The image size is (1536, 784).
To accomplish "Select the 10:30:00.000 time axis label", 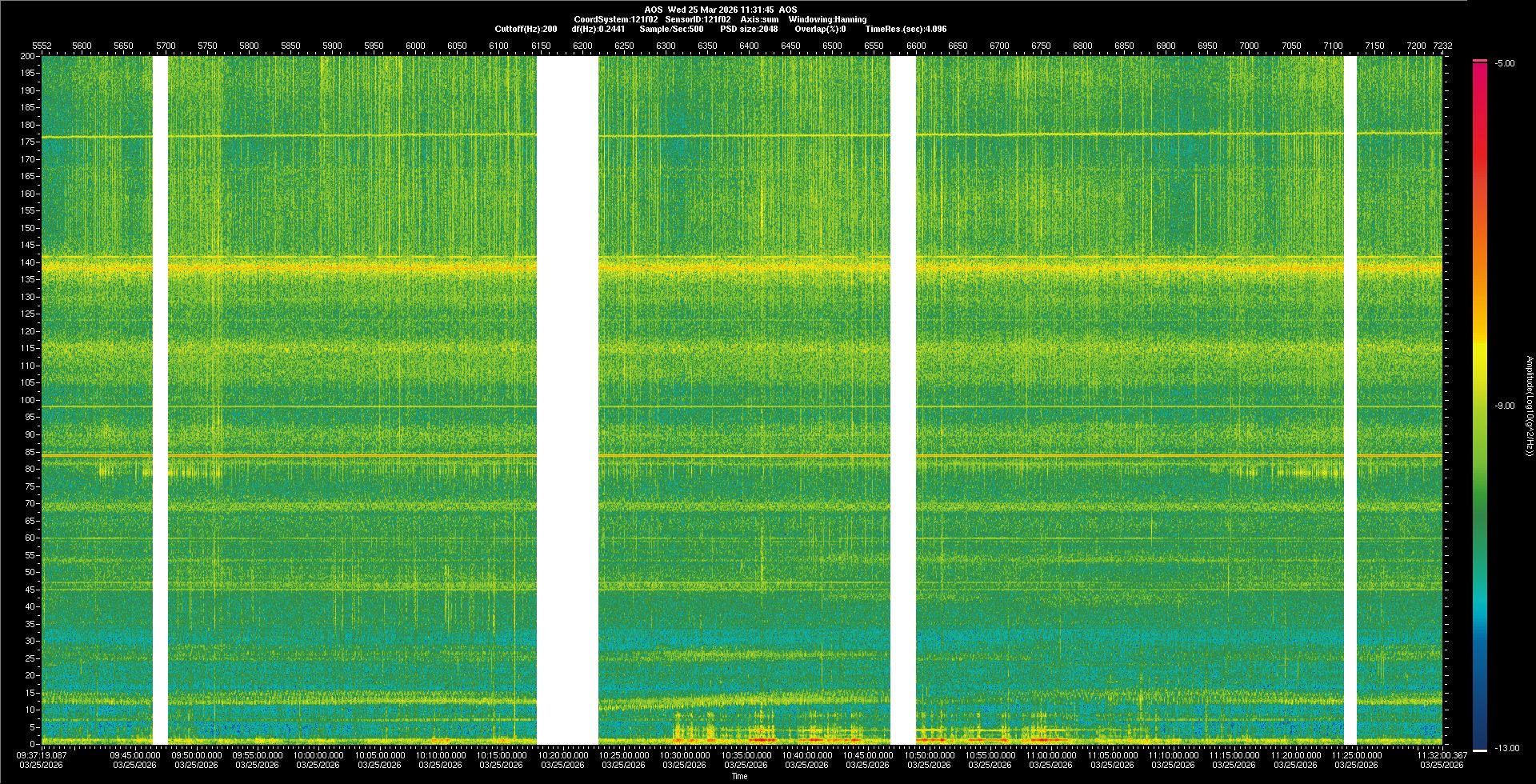I will 684,754.
